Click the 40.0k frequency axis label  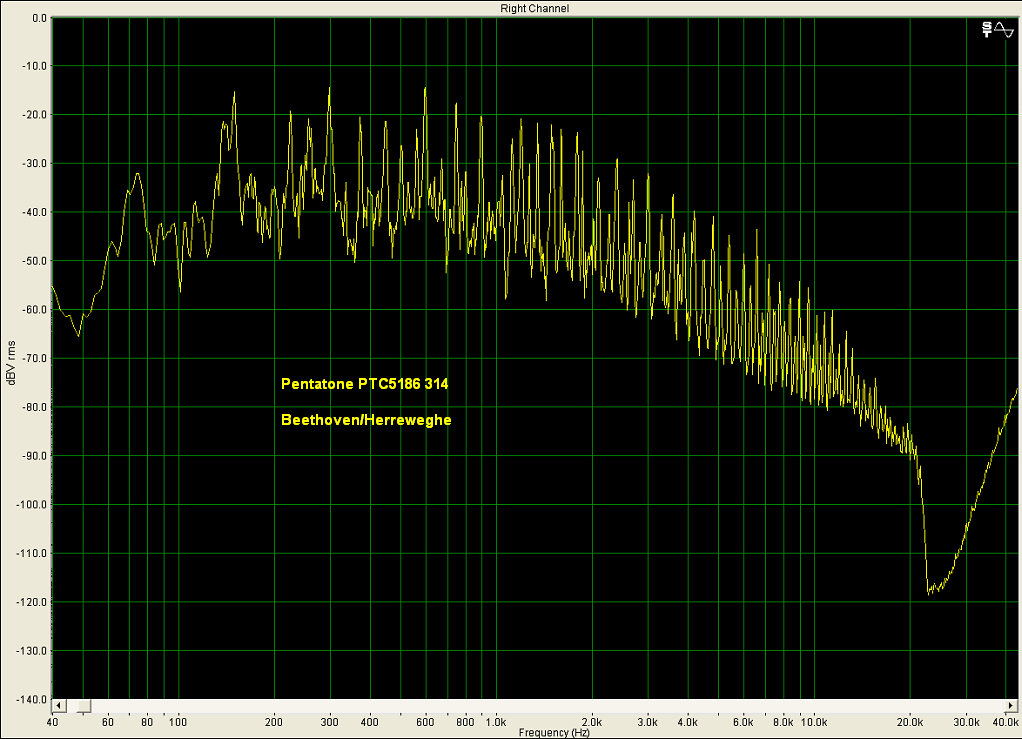(x=1006, y=722)
